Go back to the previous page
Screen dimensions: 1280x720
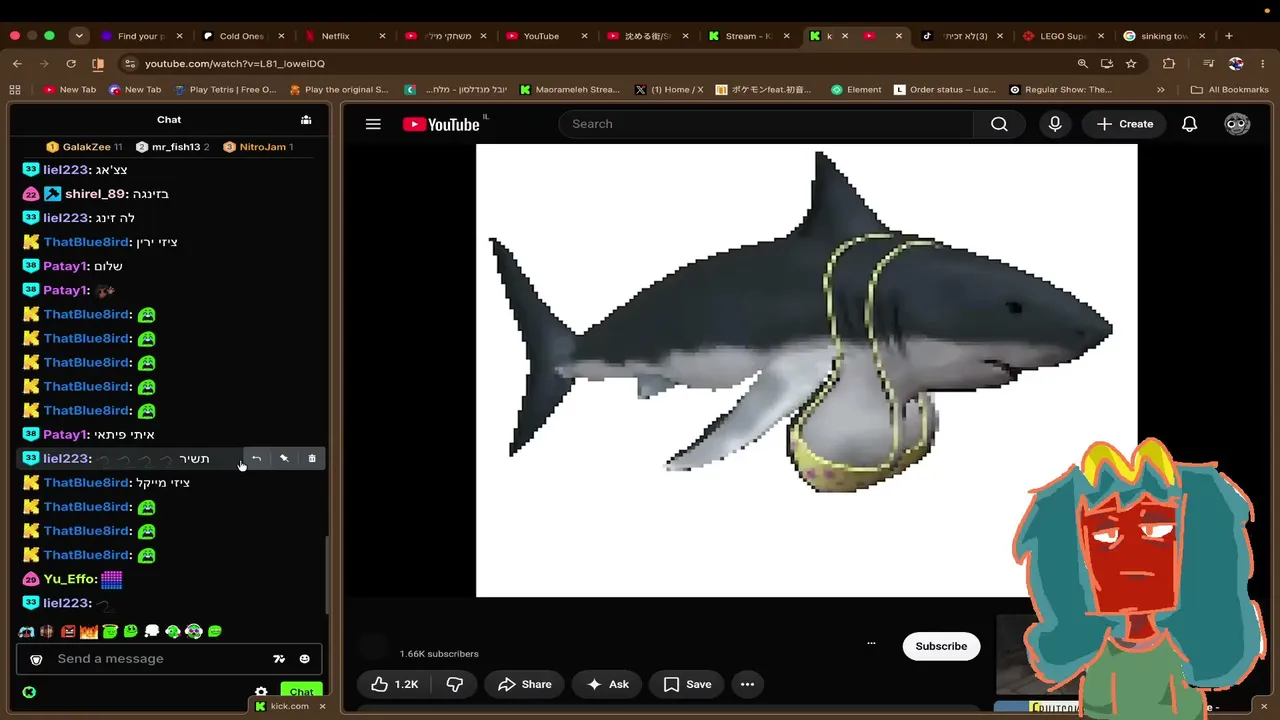click(x=17, y=63)
